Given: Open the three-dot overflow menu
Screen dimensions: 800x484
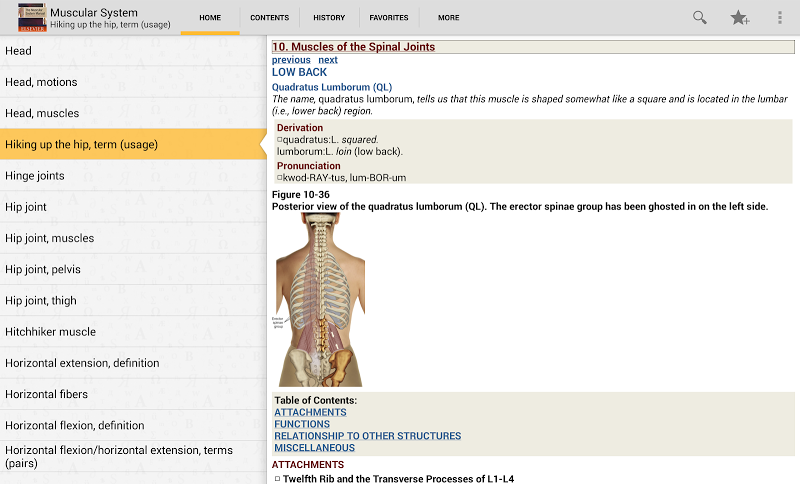Looking at the screenshot, I should tap(780, 17).
